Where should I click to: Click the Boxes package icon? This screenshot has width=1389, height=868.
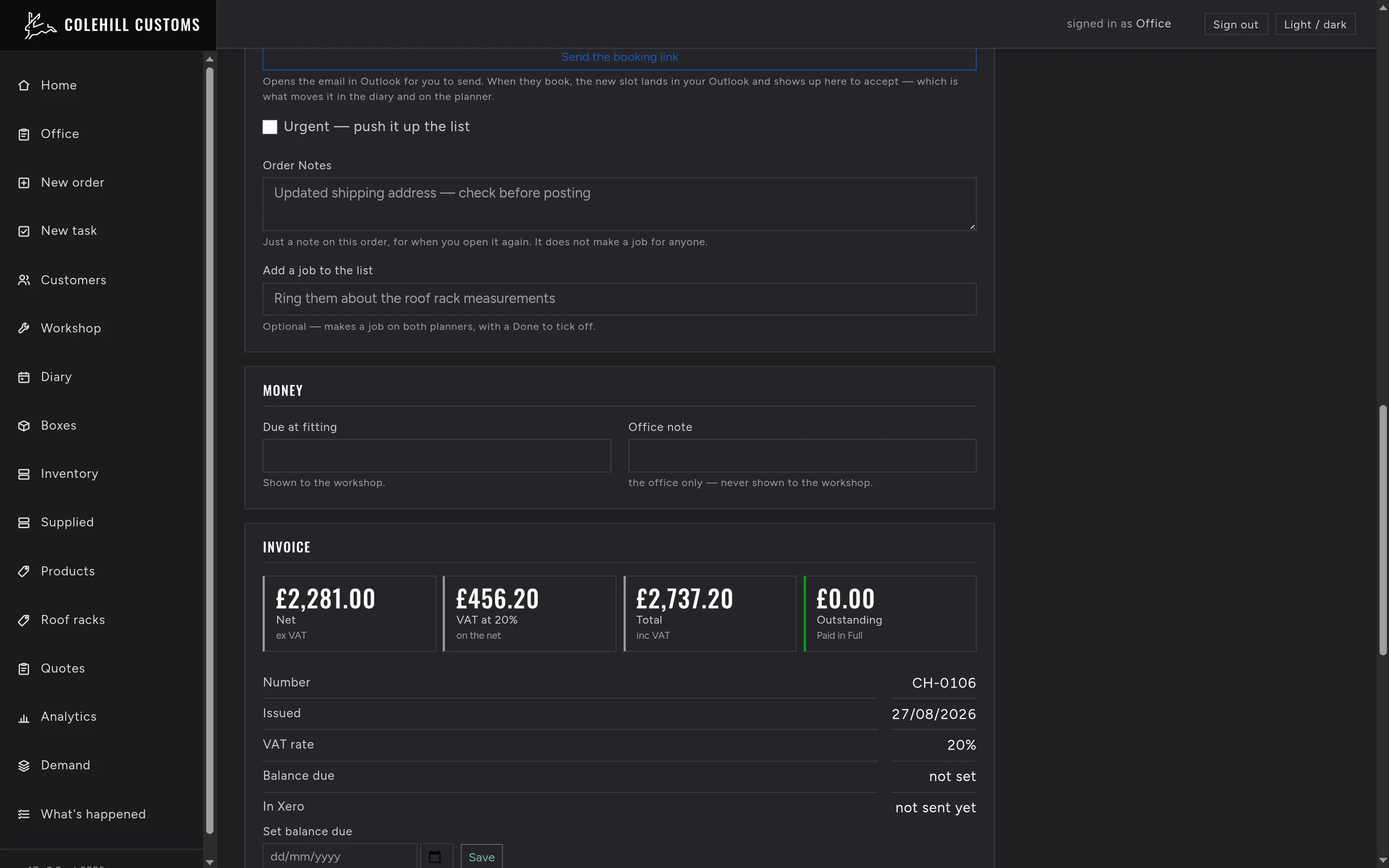coord(23,425)
